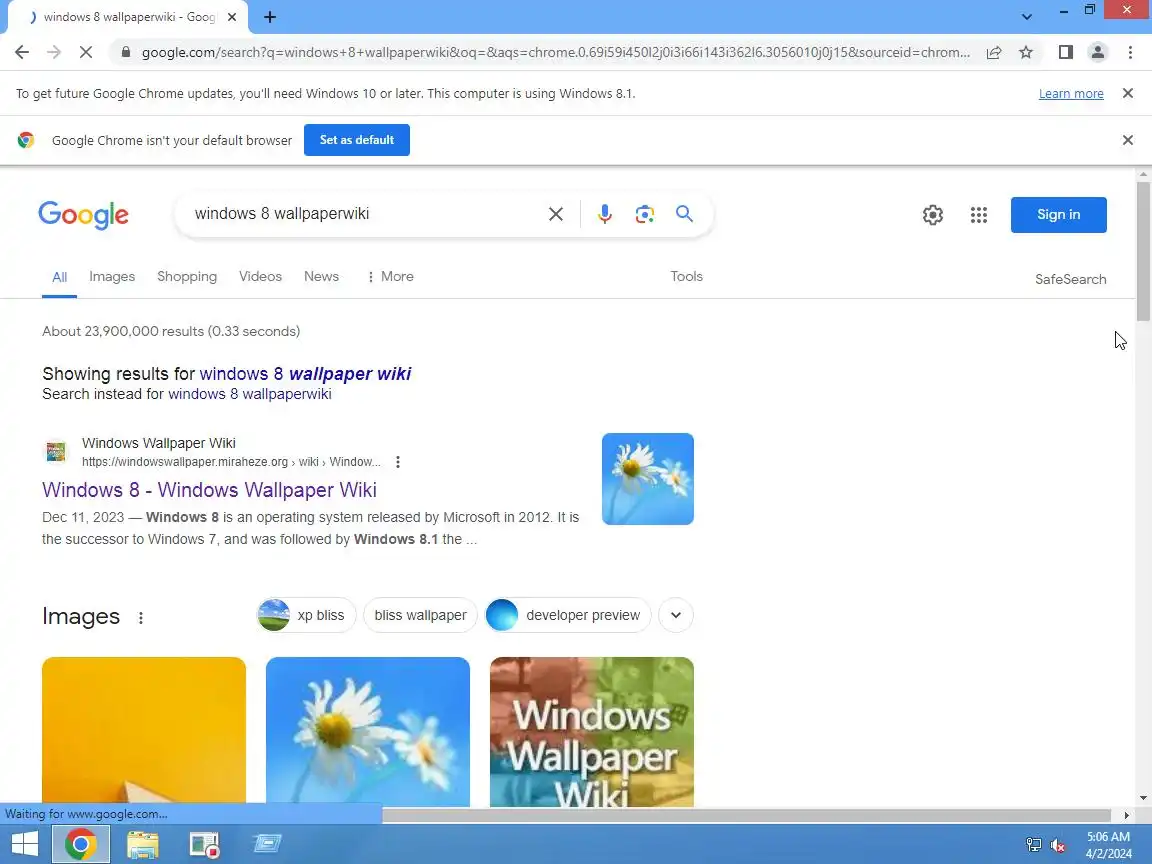Filter images by developer preview
Viewport: 1152px width, 864px height.
pos(568,615)
